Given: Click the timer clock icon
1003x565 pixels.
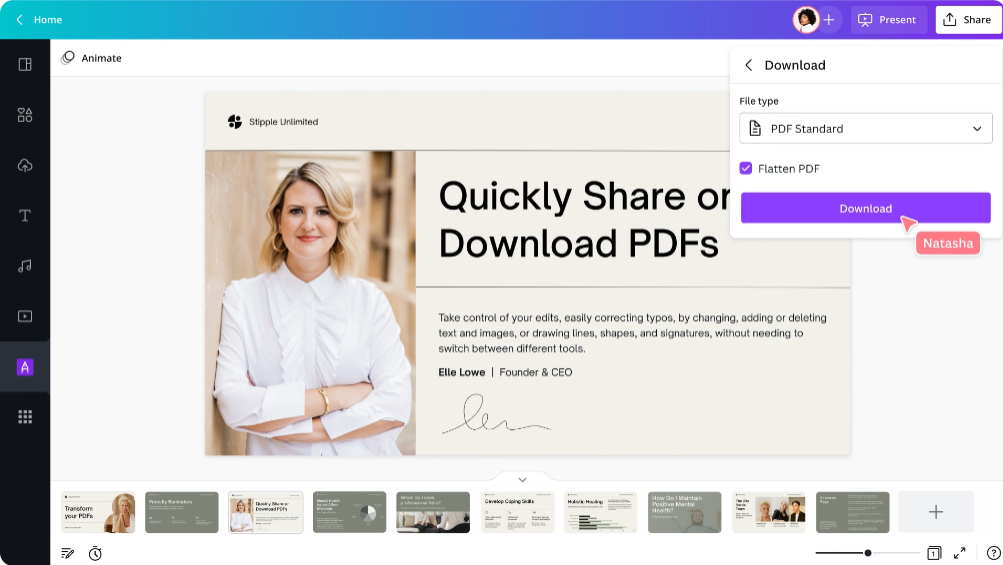Looking at the screenshot, I should click(x=95, y=553).
